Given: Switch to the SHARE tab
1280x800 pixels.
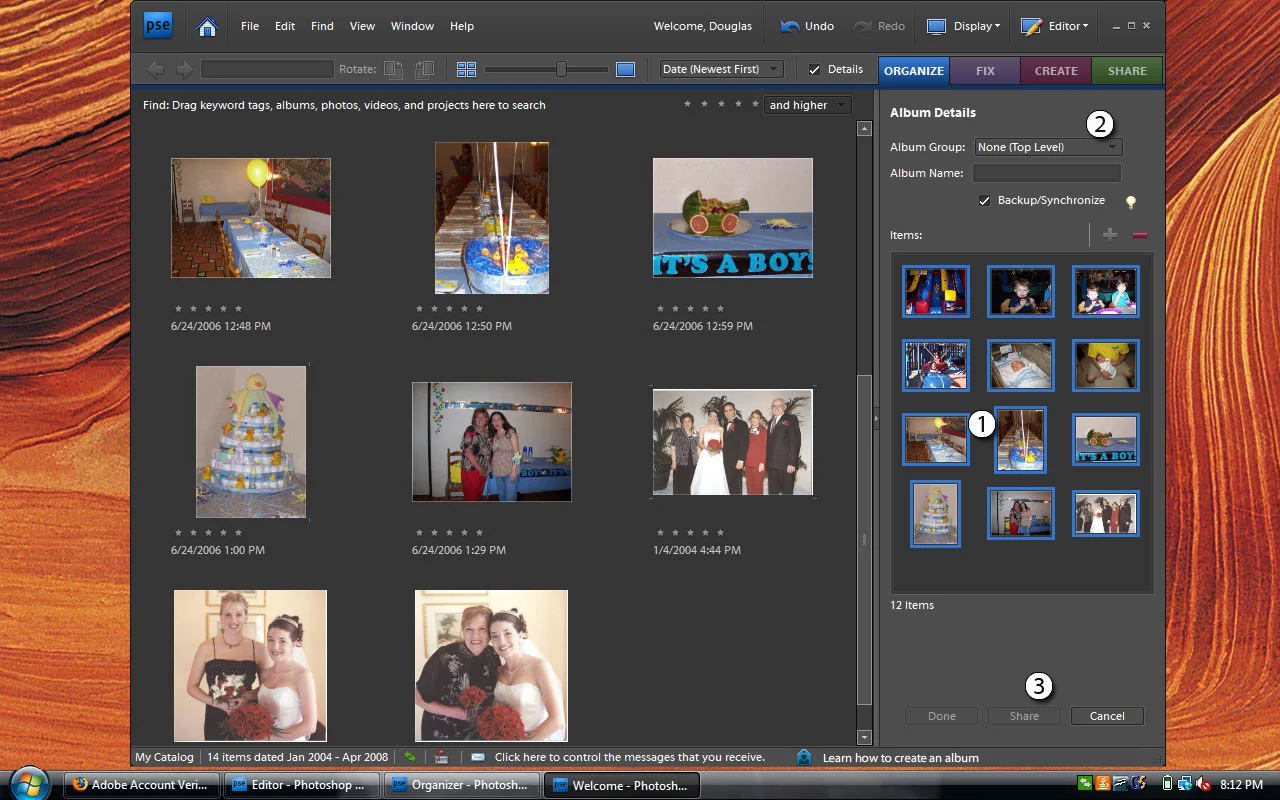Looking at the screenshot, I should [x=1127, y=70].
